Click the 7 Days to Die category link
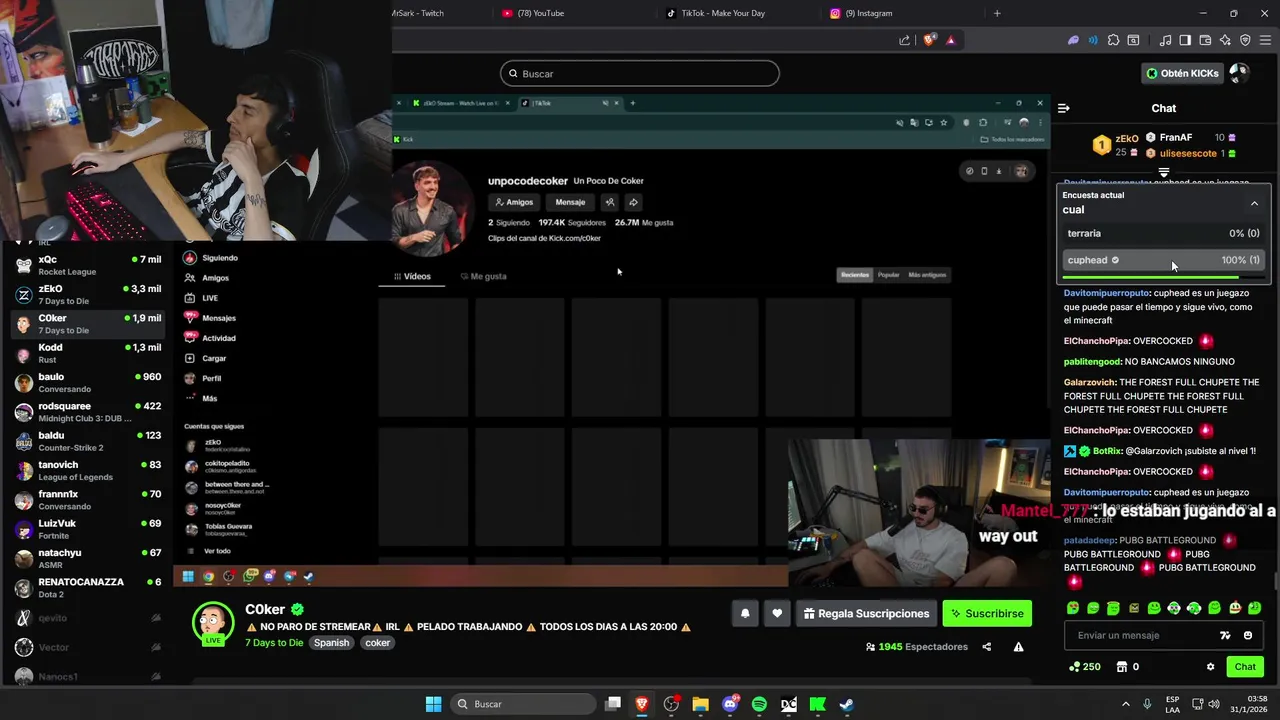 click(x=274, y=643)
